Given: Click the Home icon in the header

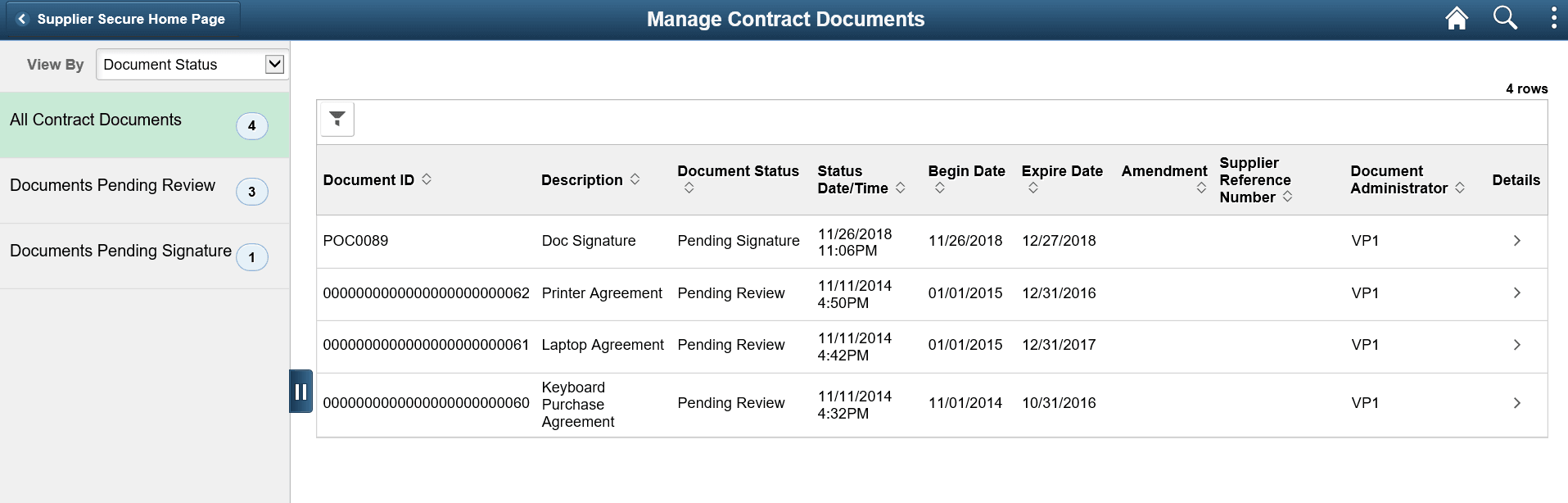Looking at the screenshot, I should click(x=1457, y=17).
